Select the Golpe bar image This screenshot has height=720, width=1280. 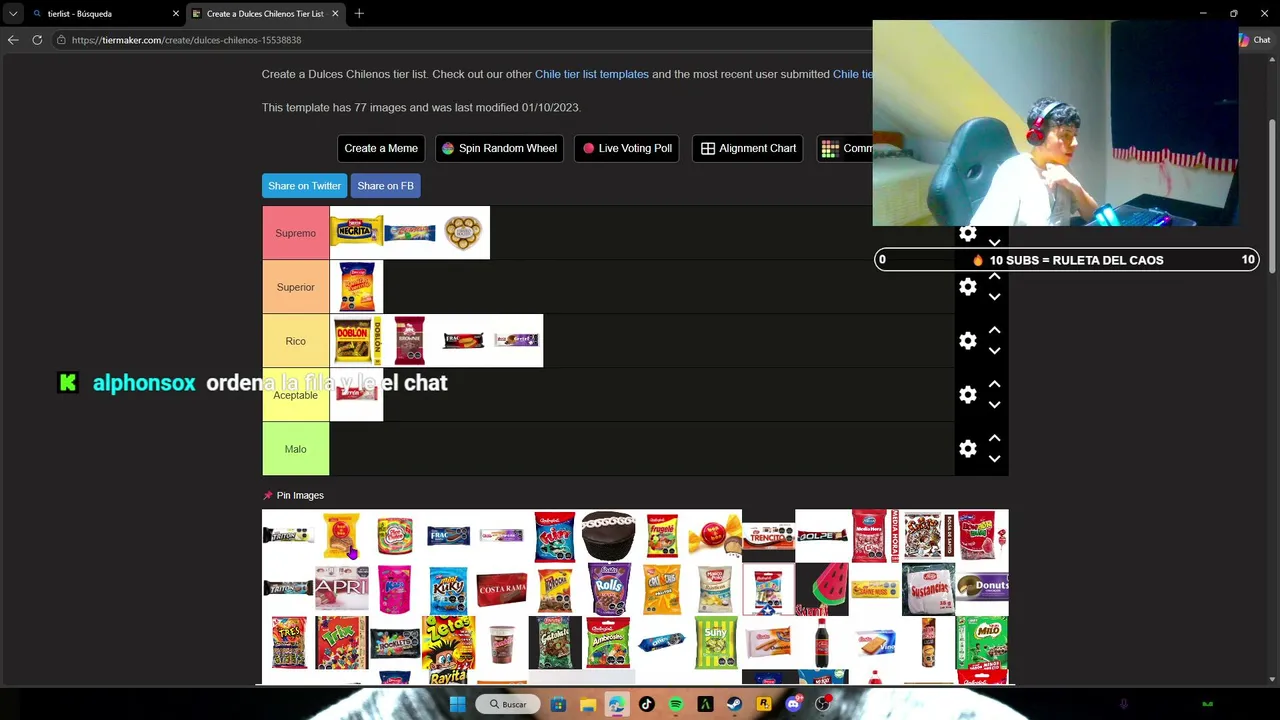coord(822,536)
